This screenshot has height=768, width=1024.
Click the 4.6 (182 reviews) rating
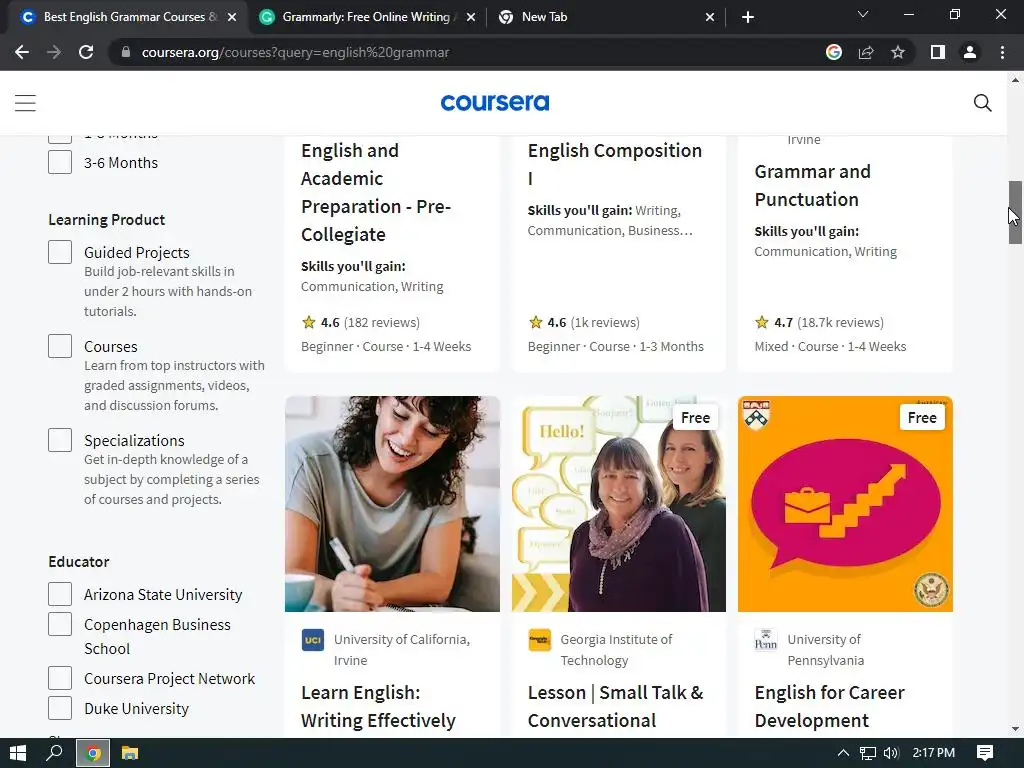(x=360, y=322)
